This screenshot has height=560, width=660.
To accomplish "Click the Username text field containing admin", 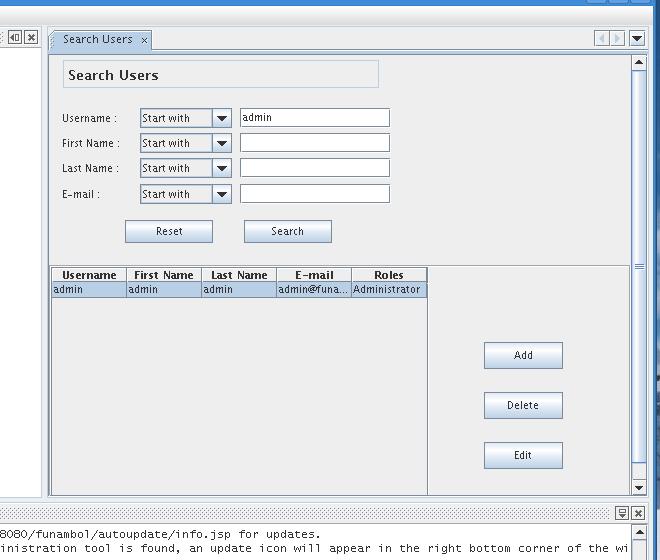I will click(x=314, y=118).
